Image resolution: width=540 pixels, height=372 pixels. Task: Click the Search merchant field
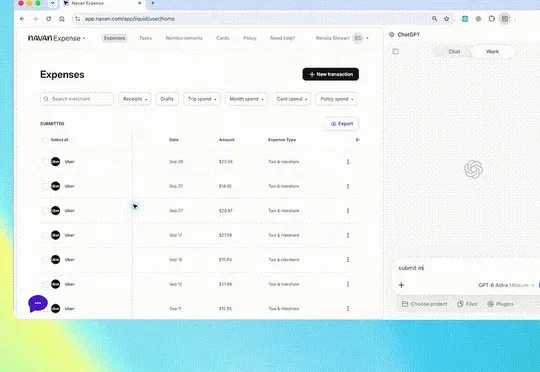(77, 99)
